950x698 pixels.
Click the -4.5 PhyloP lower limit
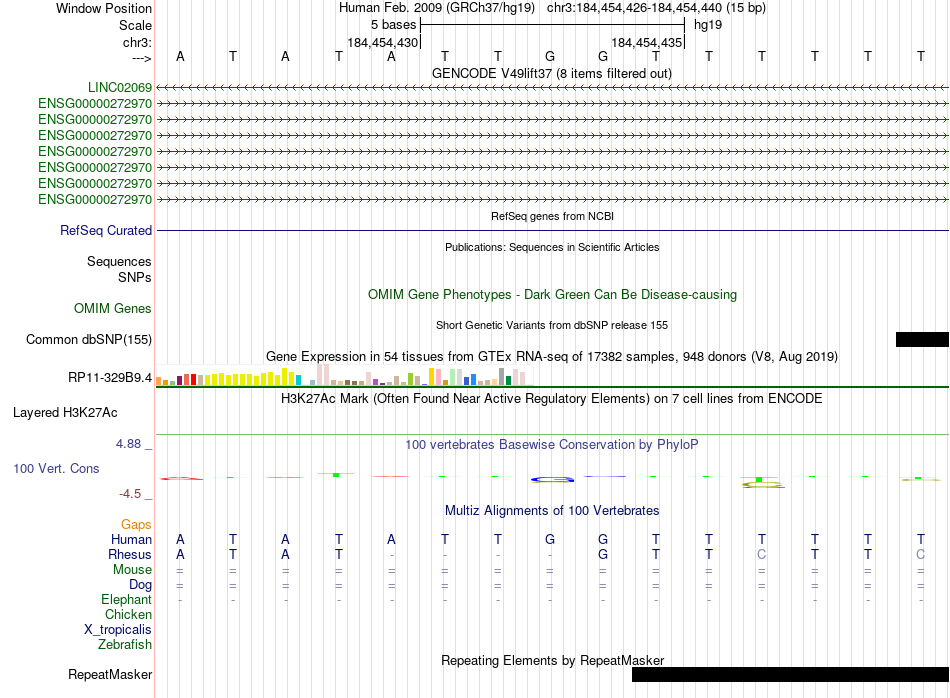[130, 494]
